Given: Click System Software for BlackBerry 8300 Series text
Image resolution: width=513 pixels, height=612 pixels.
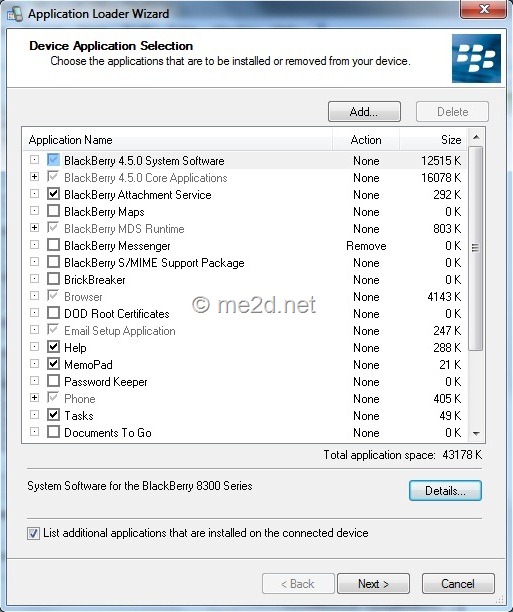Looking at the screenshot, I should [x=140, y=486].
